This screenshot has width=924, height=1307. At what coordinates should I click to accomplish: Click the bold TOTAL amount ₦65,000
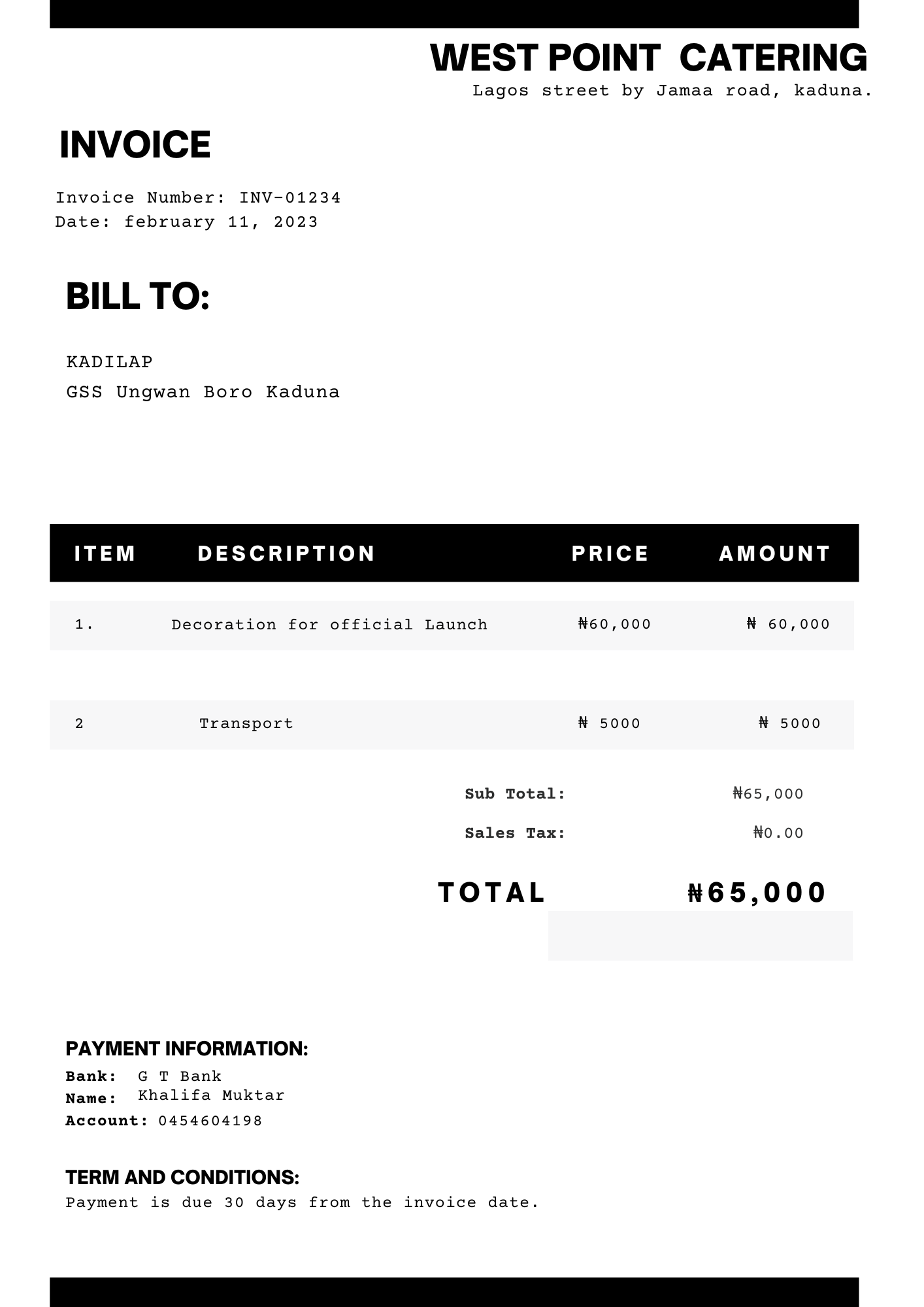click(757, 893)
